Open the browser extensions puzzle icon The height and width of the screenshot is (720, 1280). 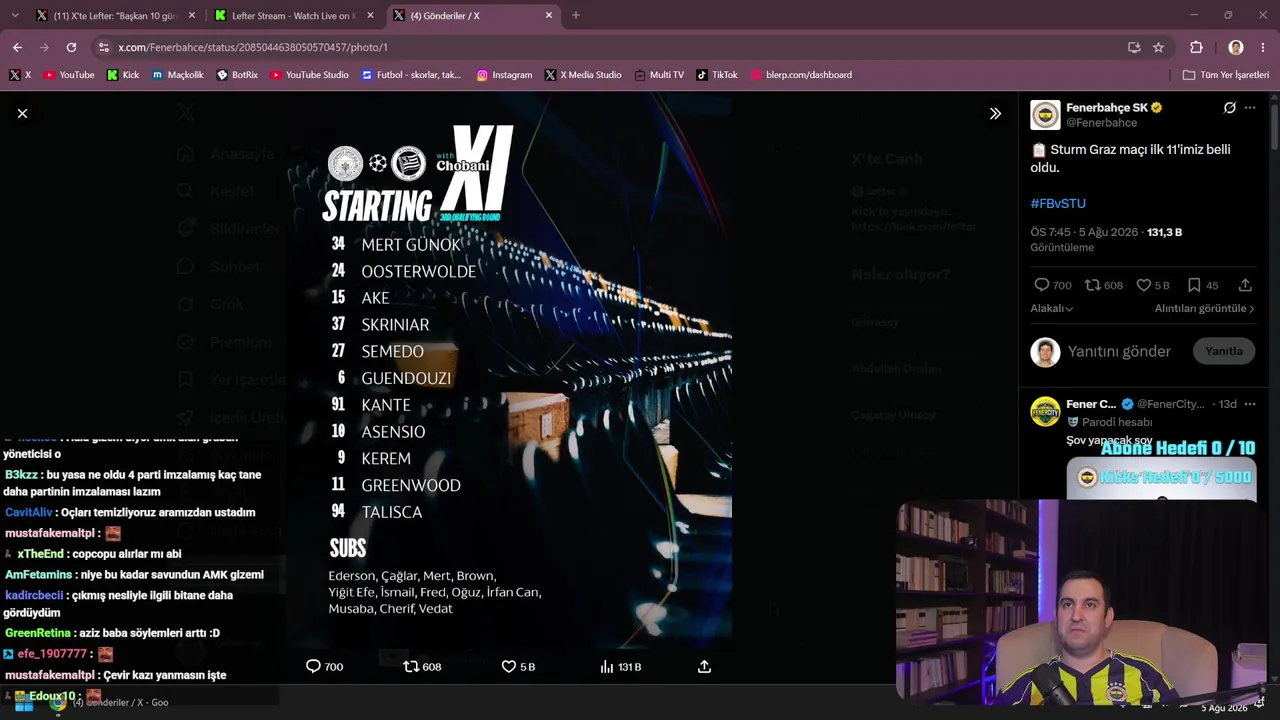(1196, 47)
